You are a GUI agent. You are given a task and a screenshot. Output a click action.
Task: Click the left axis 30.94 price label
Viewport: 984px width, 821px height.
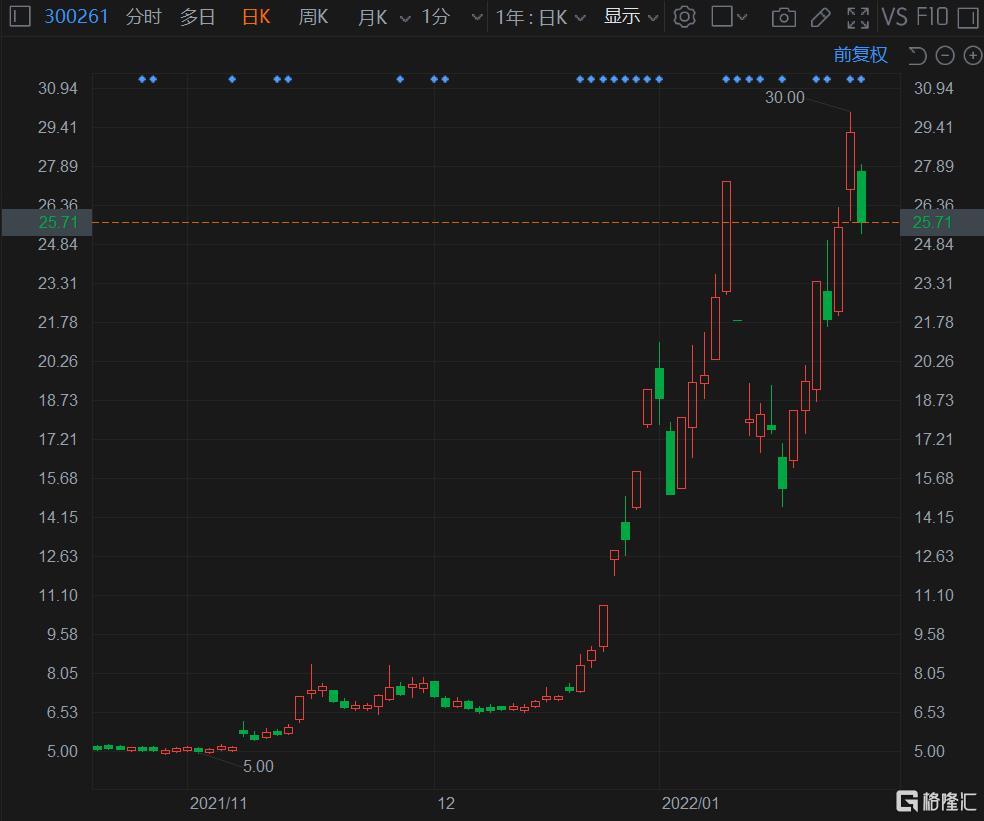[x=58, y=89]
